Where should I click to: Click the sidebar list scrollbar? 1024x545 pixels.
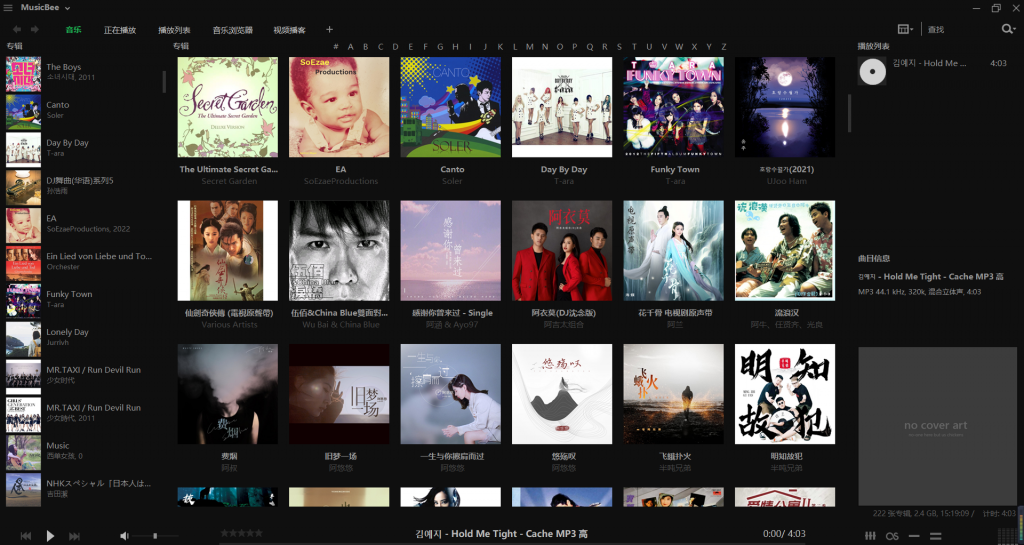[x=164, y=82]
